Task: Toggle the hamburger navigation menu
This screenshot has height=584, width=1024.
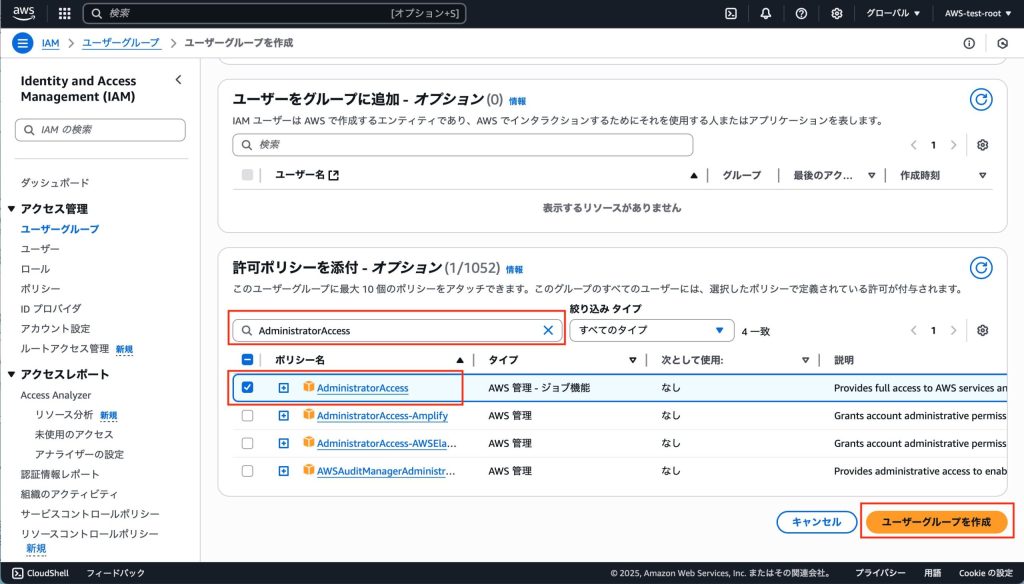Action: [22, 43]
